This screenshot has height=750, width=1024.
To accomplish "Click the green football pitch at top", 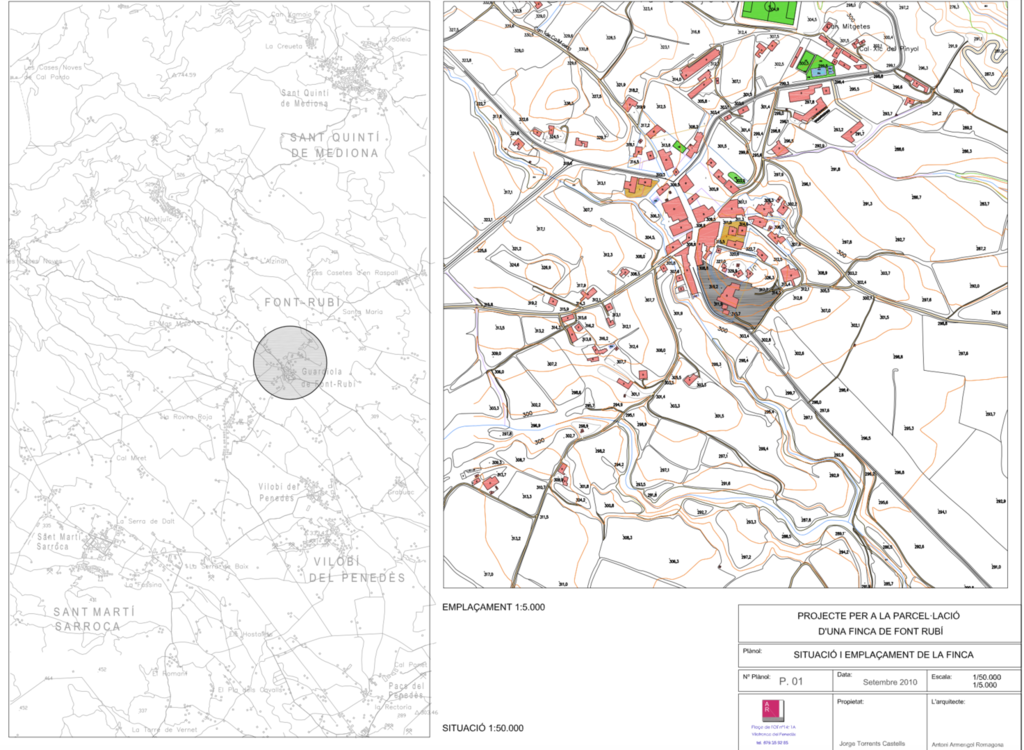I will point(769,12).
